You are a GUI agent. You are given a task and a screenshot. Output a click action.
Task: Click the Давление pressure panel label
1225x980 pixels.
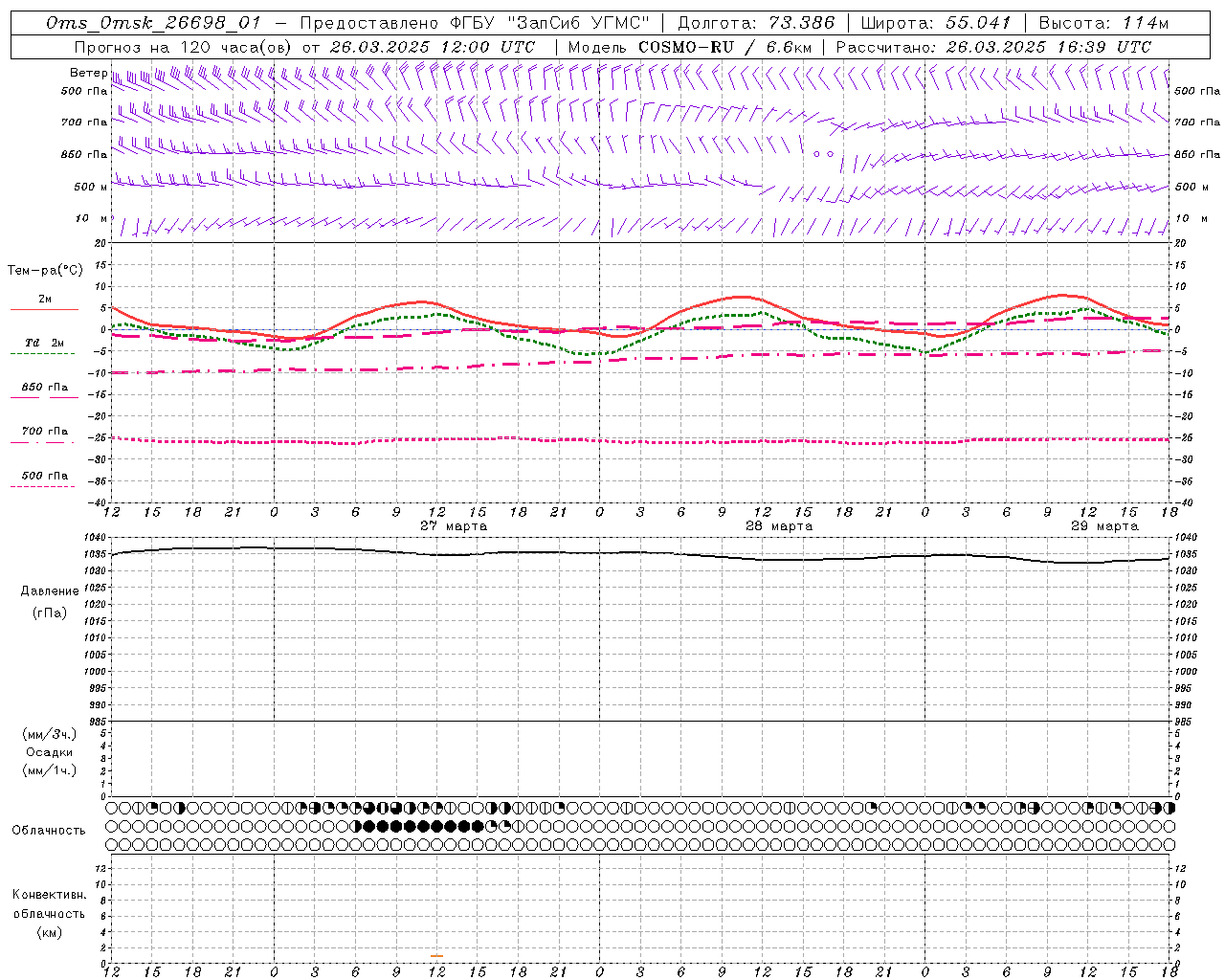[50, 591]
